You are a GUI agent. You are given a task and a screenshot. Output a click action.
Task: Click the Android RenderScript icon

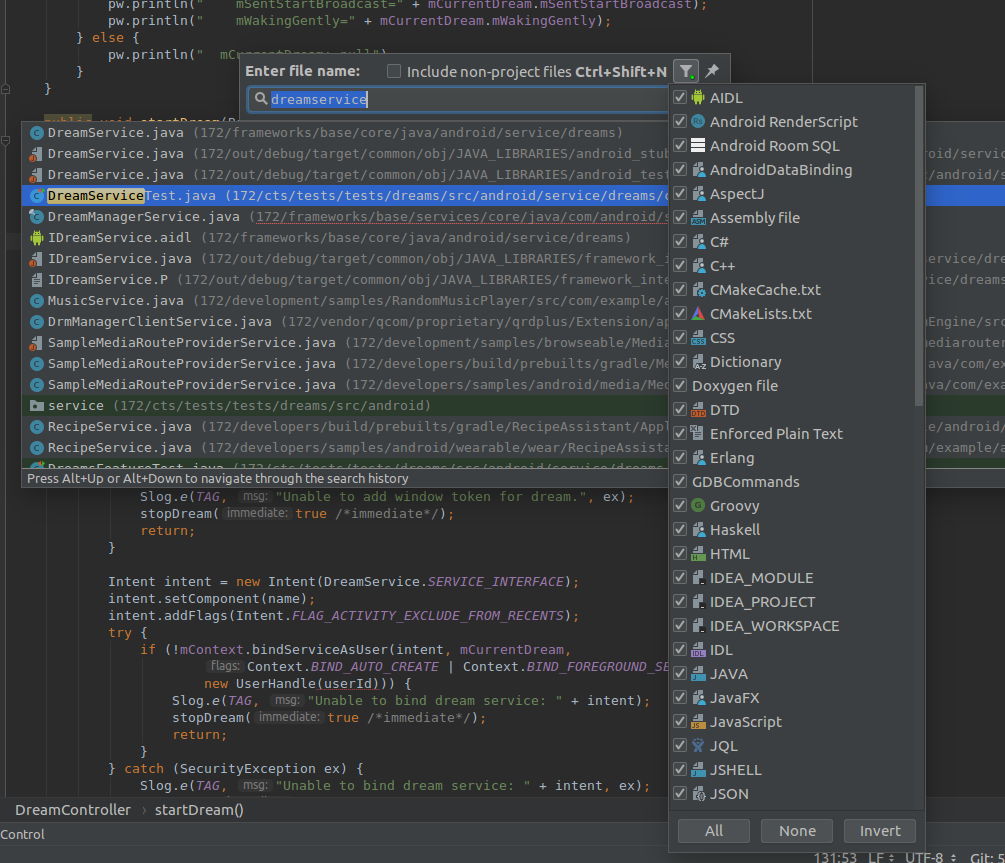(698, 121)
